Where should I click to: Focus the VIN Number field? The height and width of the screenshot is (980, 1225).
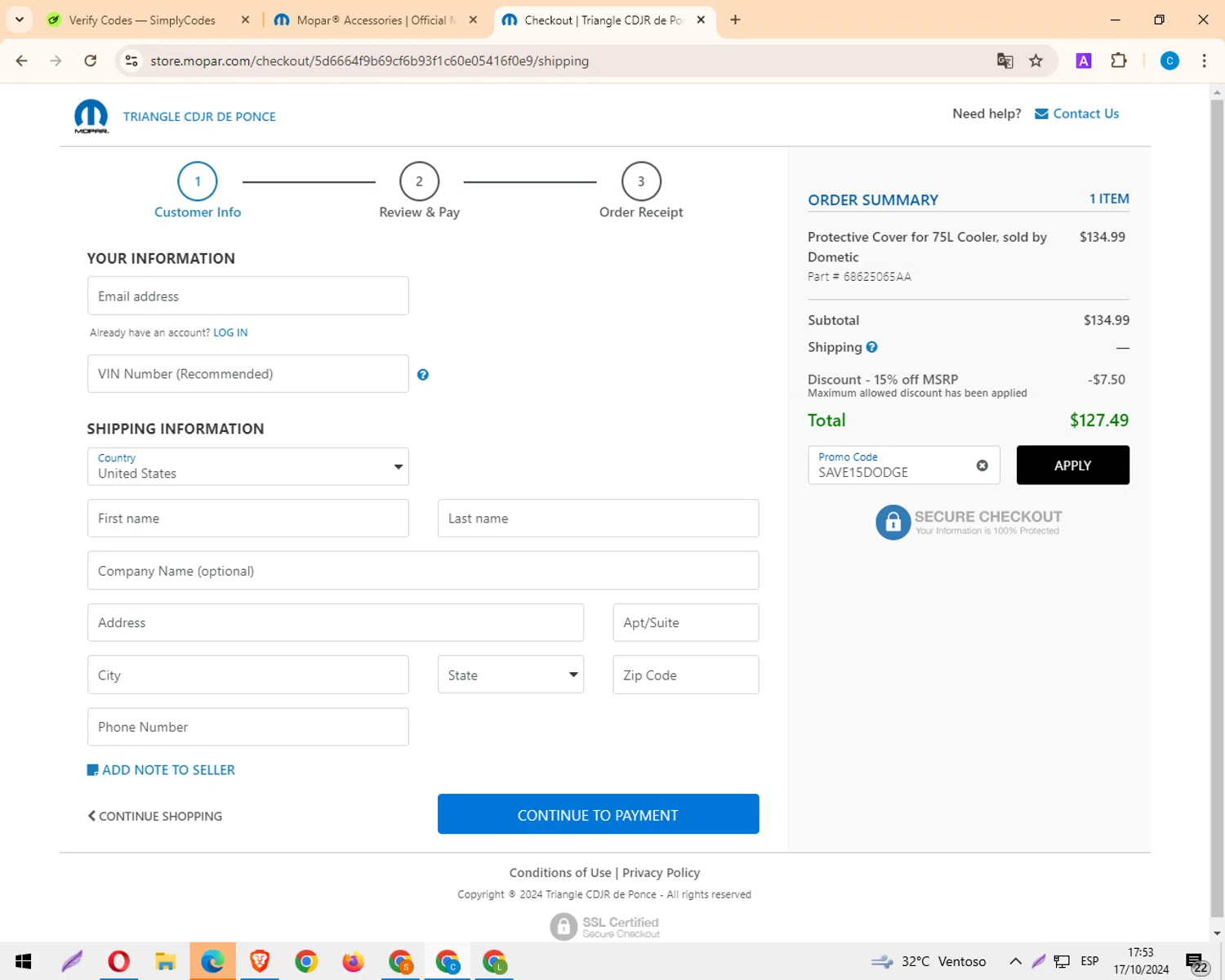(248, 373)
